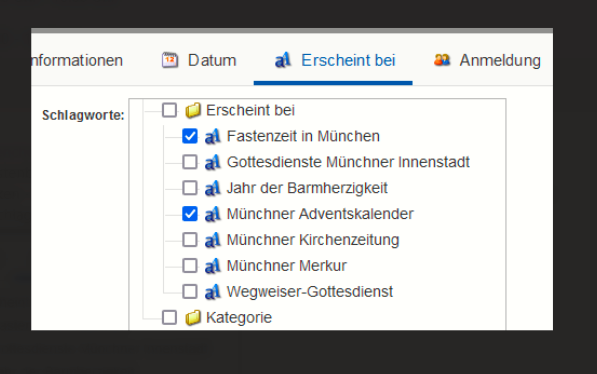This screenshot has width=597, height=374.
Task: Click the Münchner Merkur label
Action: [x=286, y=265]
